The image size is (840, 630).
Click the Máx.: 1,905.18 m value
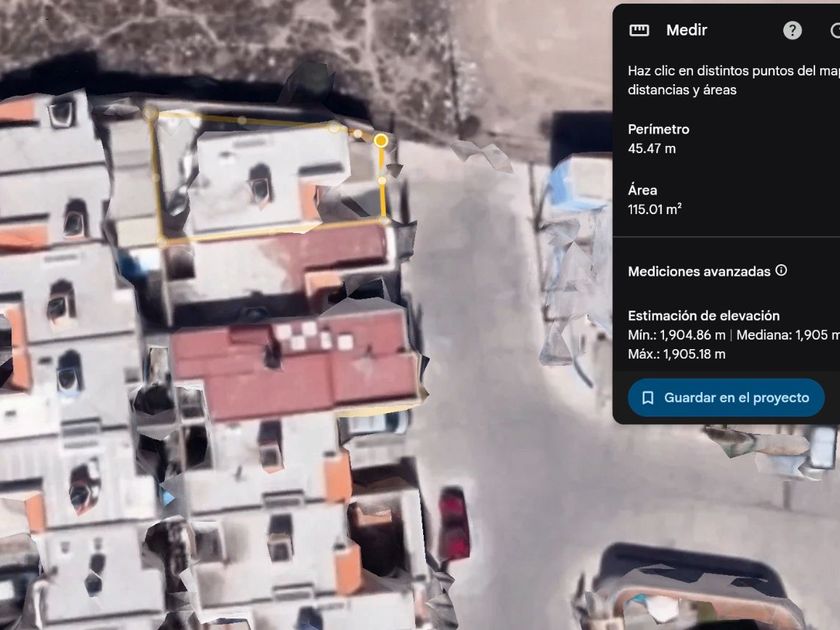[x=677, y=354]
